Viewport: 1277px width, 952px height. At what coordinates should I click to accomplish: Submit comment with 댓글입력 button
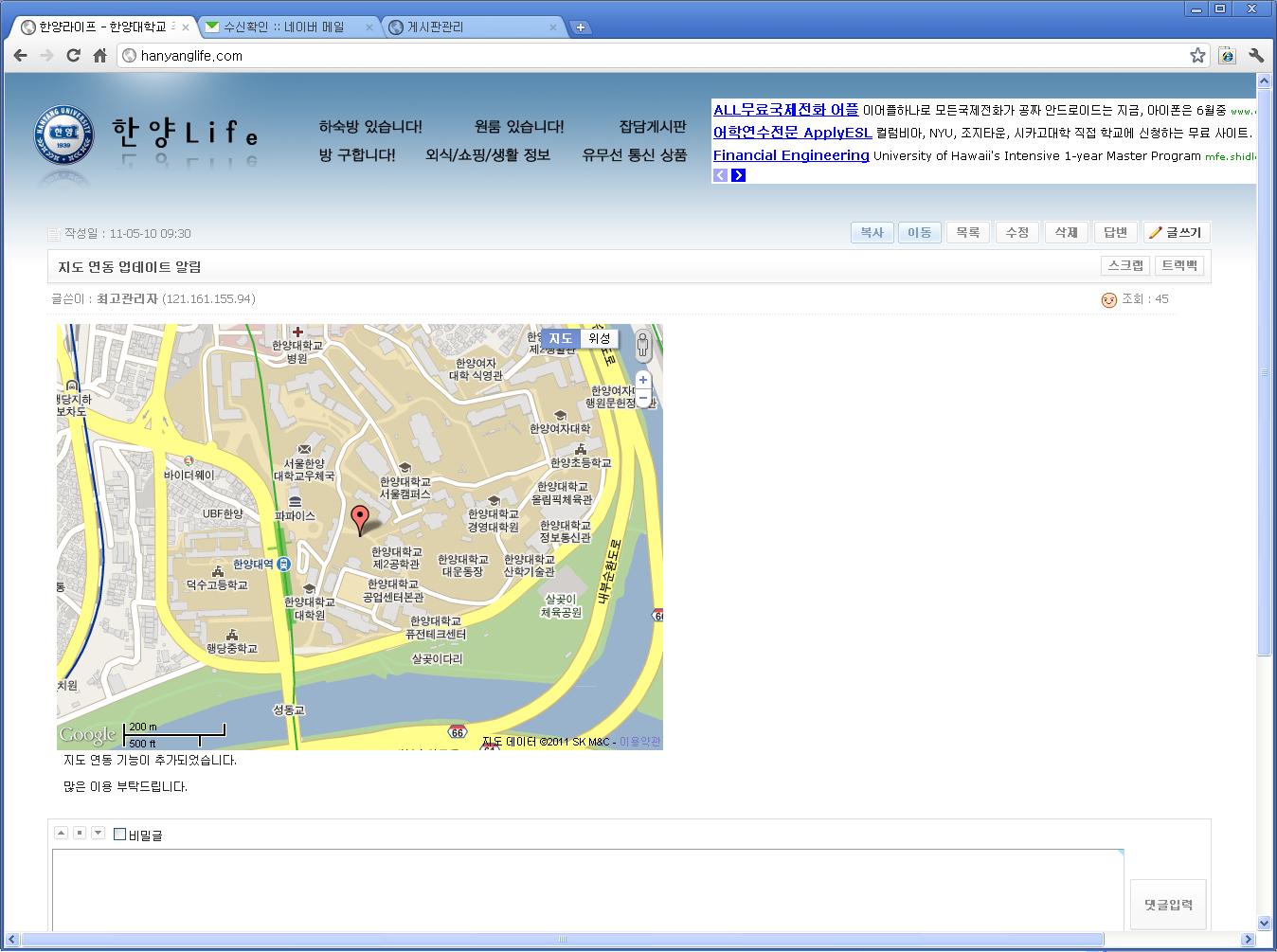tap(1168, 905)
